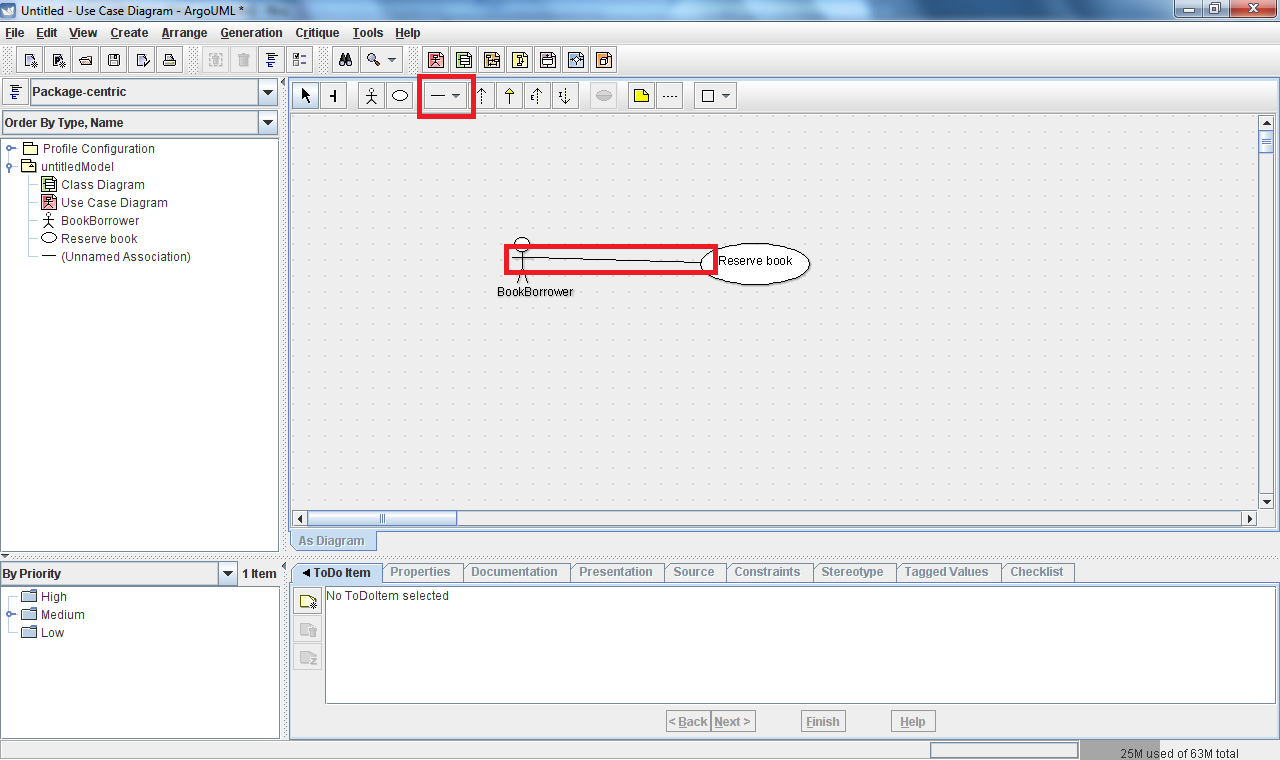
Task: Click the Help button in ToDo pane
Action: coord(912,721)
